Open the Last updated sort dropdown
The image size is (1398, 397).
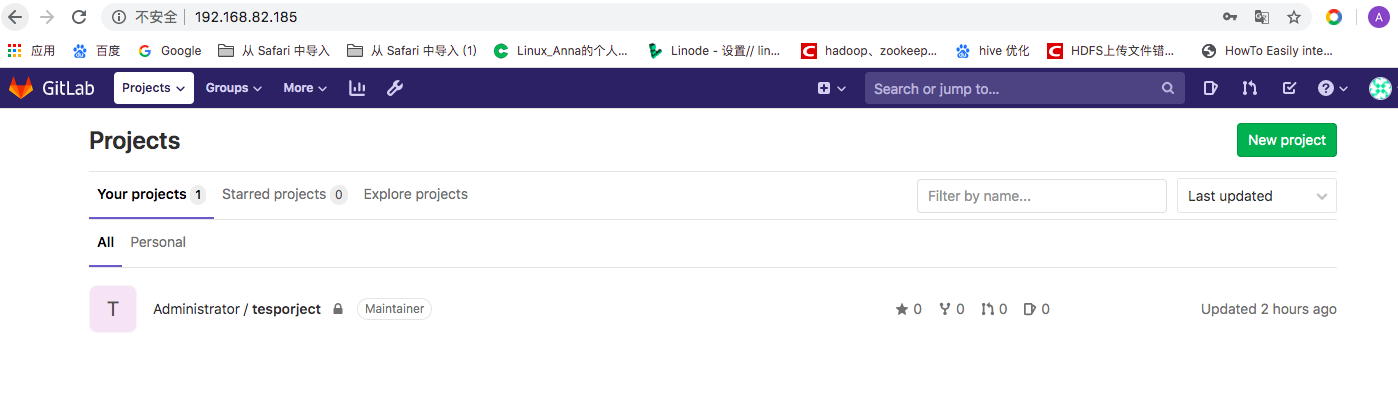click(x=1257, y=196)
